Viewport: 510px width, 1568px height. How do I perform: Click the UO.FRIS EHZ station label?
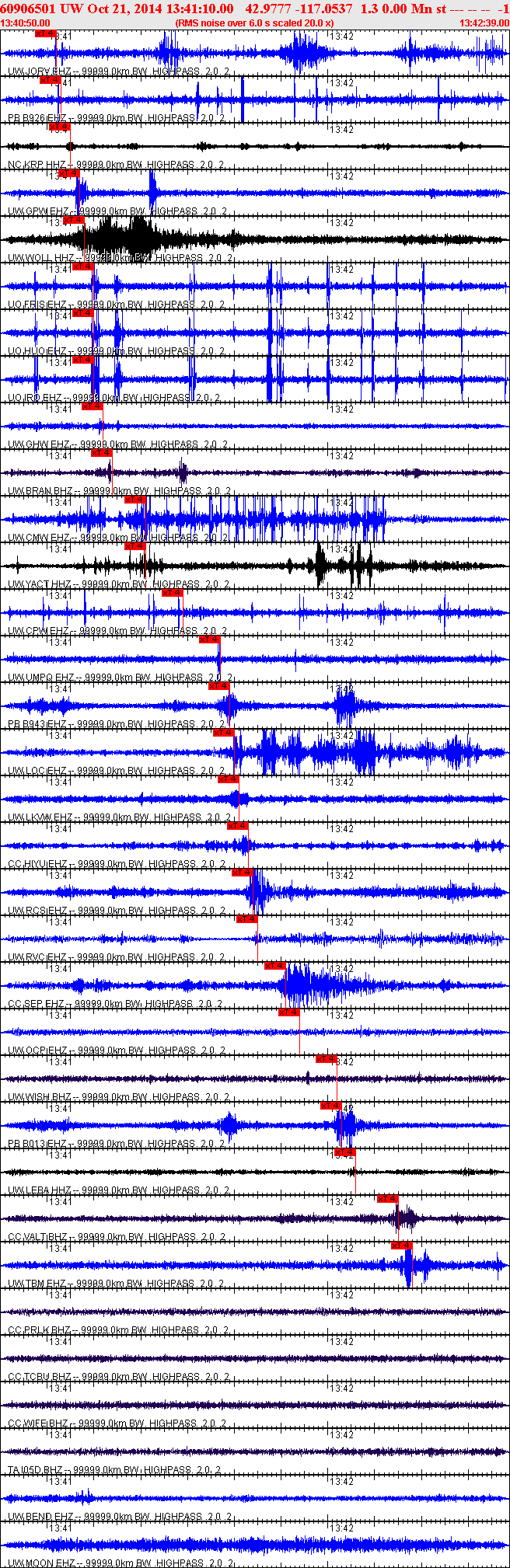pos(37,305)
